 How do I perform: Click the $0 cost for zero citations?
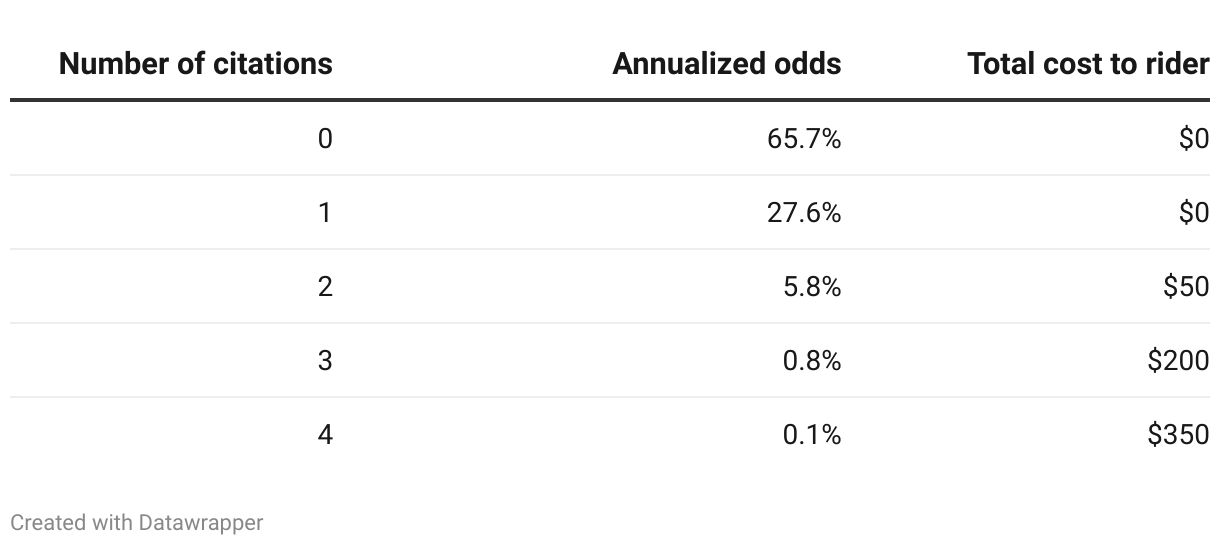click(1194, 139)
